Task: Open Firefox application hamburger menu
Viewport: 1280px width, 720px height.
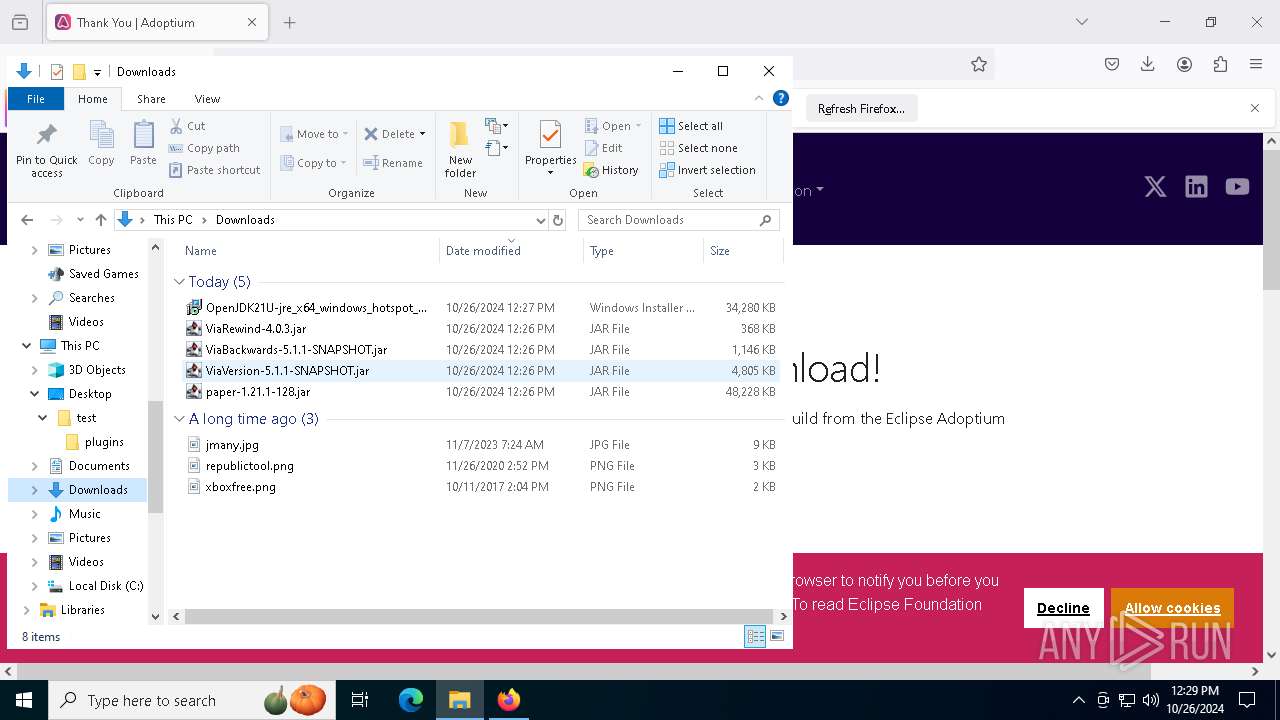Action: click(1256, 64)
